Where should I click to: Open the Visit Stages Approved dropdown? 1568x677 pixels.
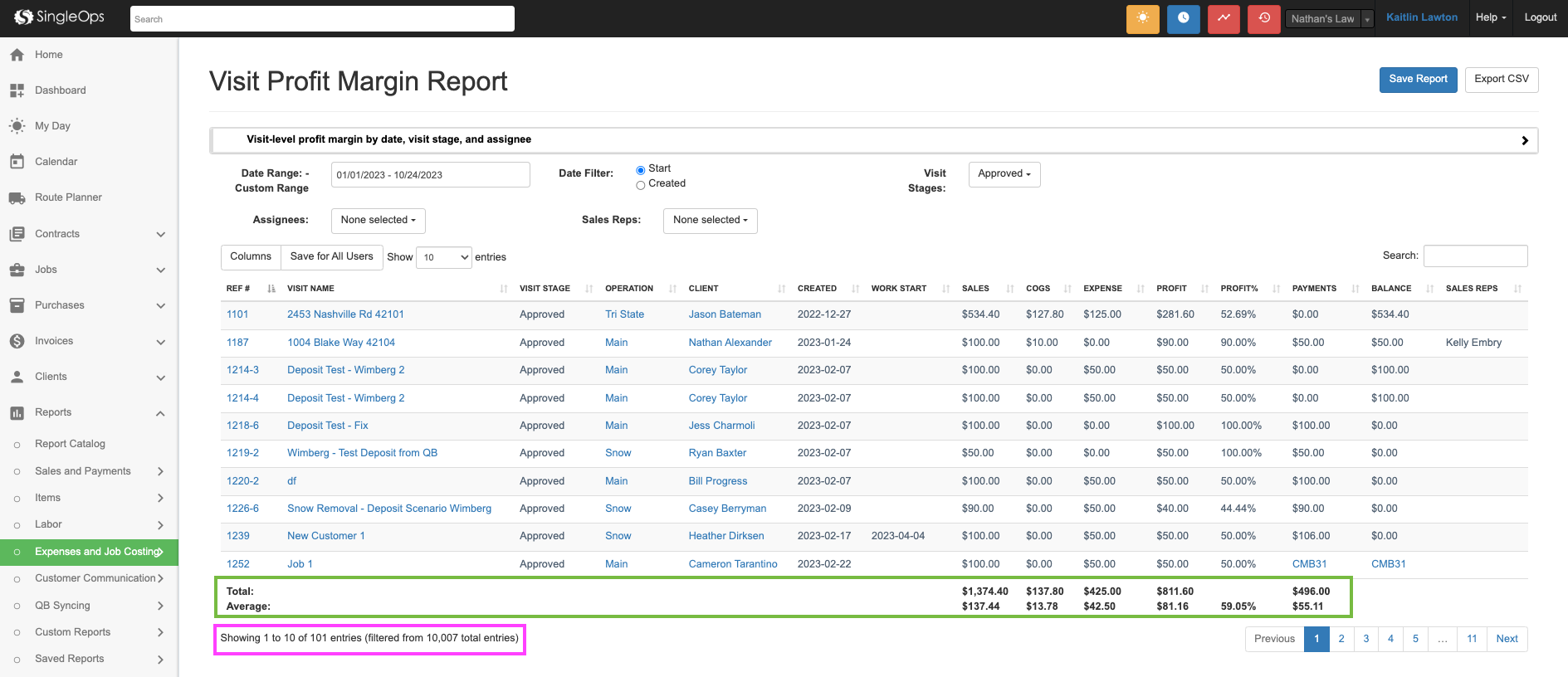pyautogui.click(x=1004, y=174)
